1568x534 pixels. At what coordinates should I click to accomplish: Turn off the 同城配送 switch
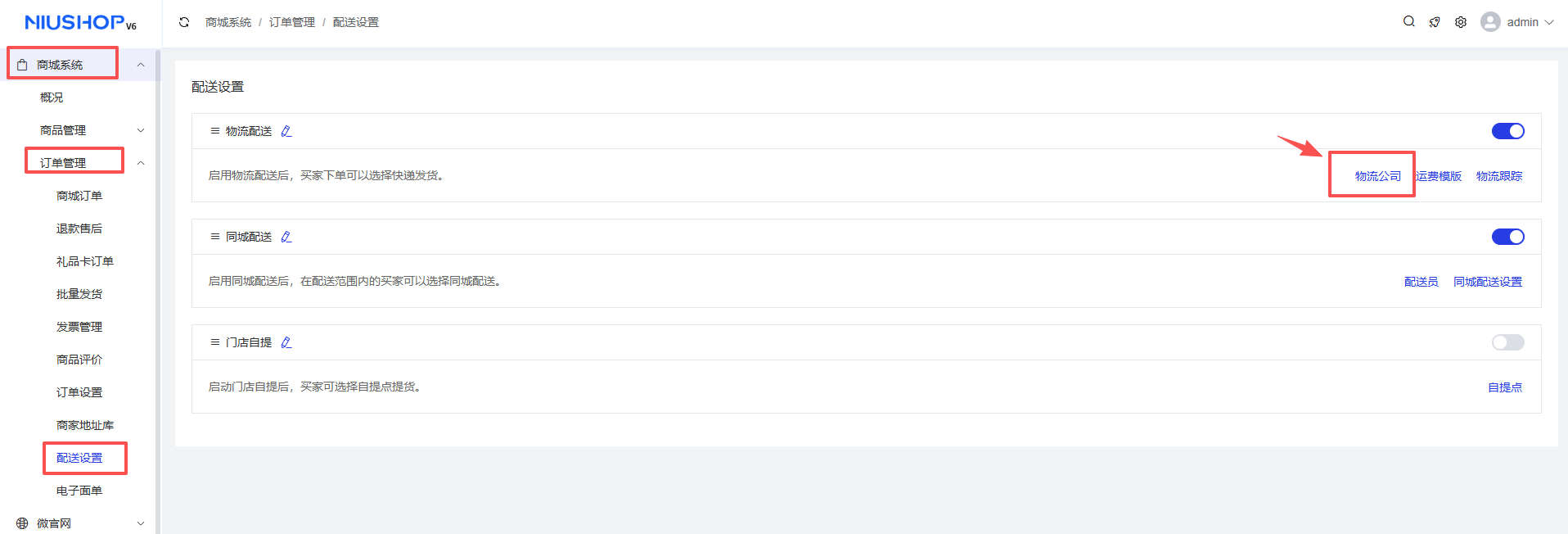tap(1507, 237)
